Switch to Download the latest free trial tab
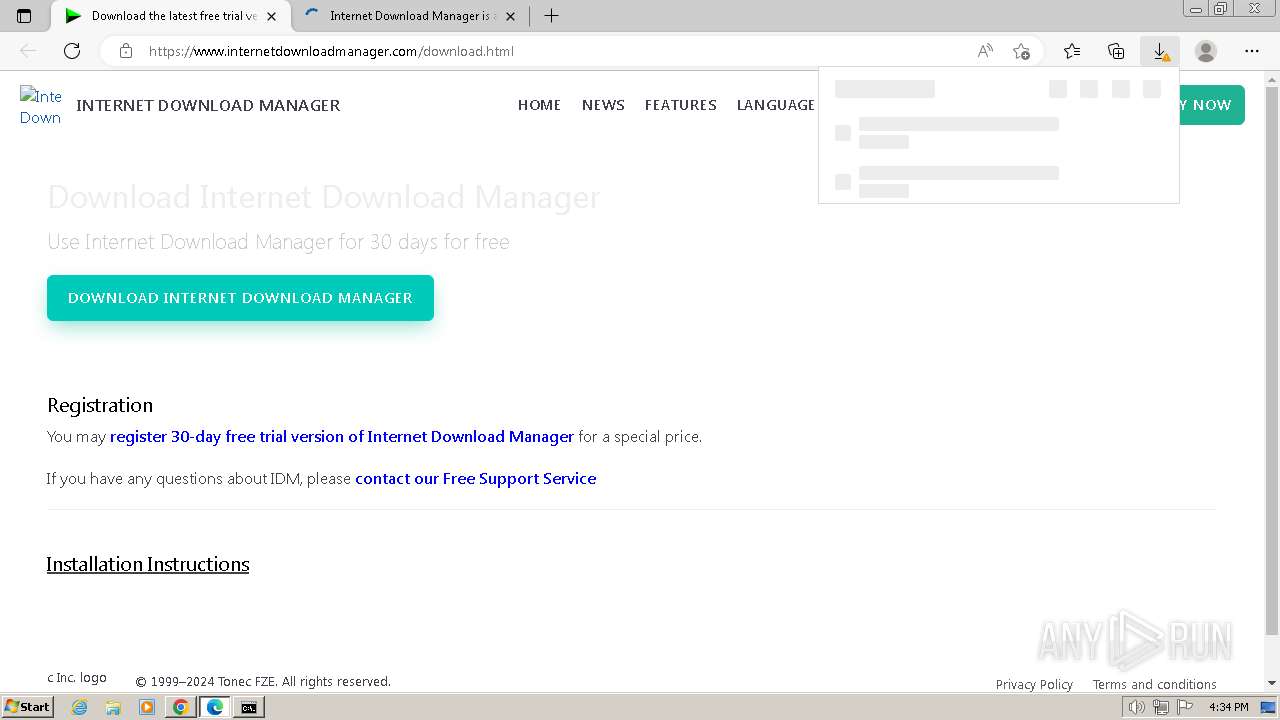 170,16
